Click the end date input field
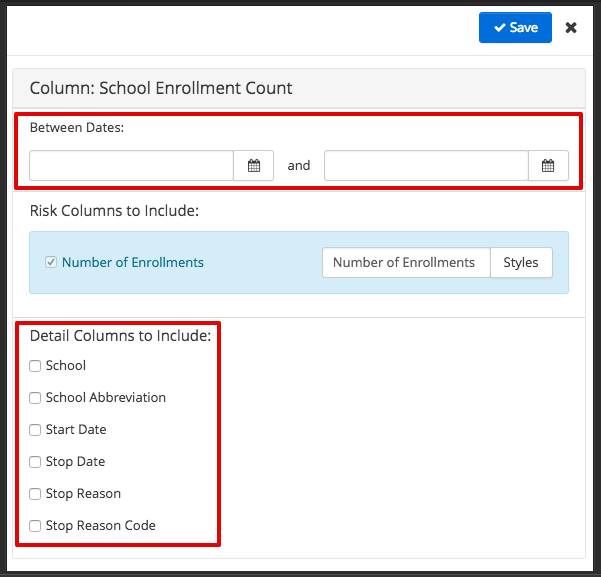Viewport: 601px width, 577px height. point(426,166)
